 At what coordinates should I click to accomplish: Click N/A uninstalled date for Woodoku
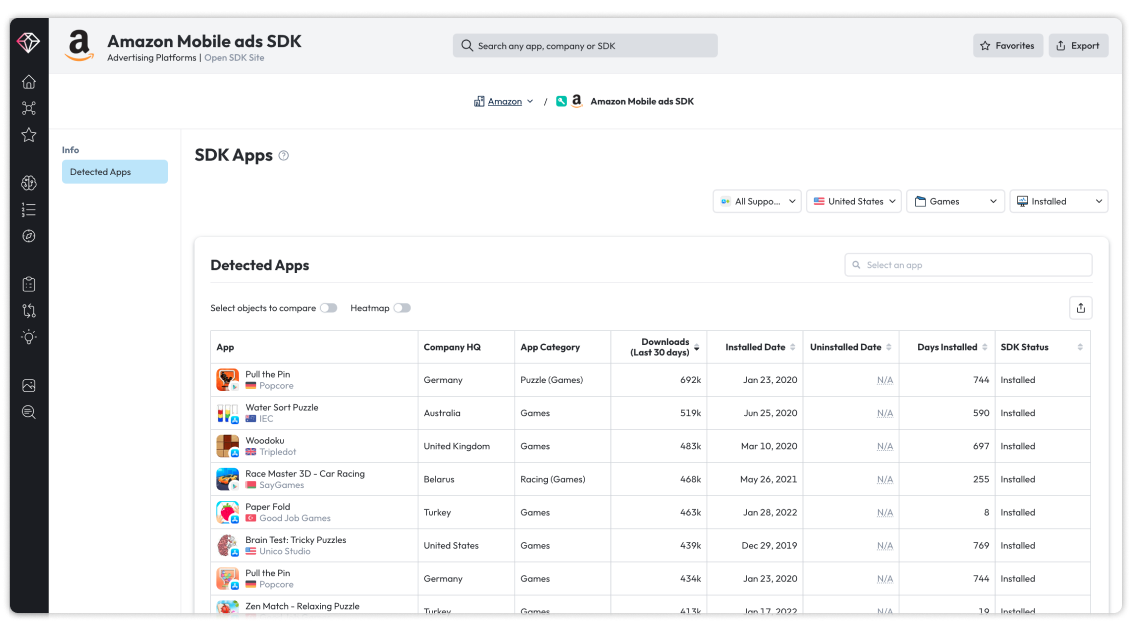tap(884, 446)
